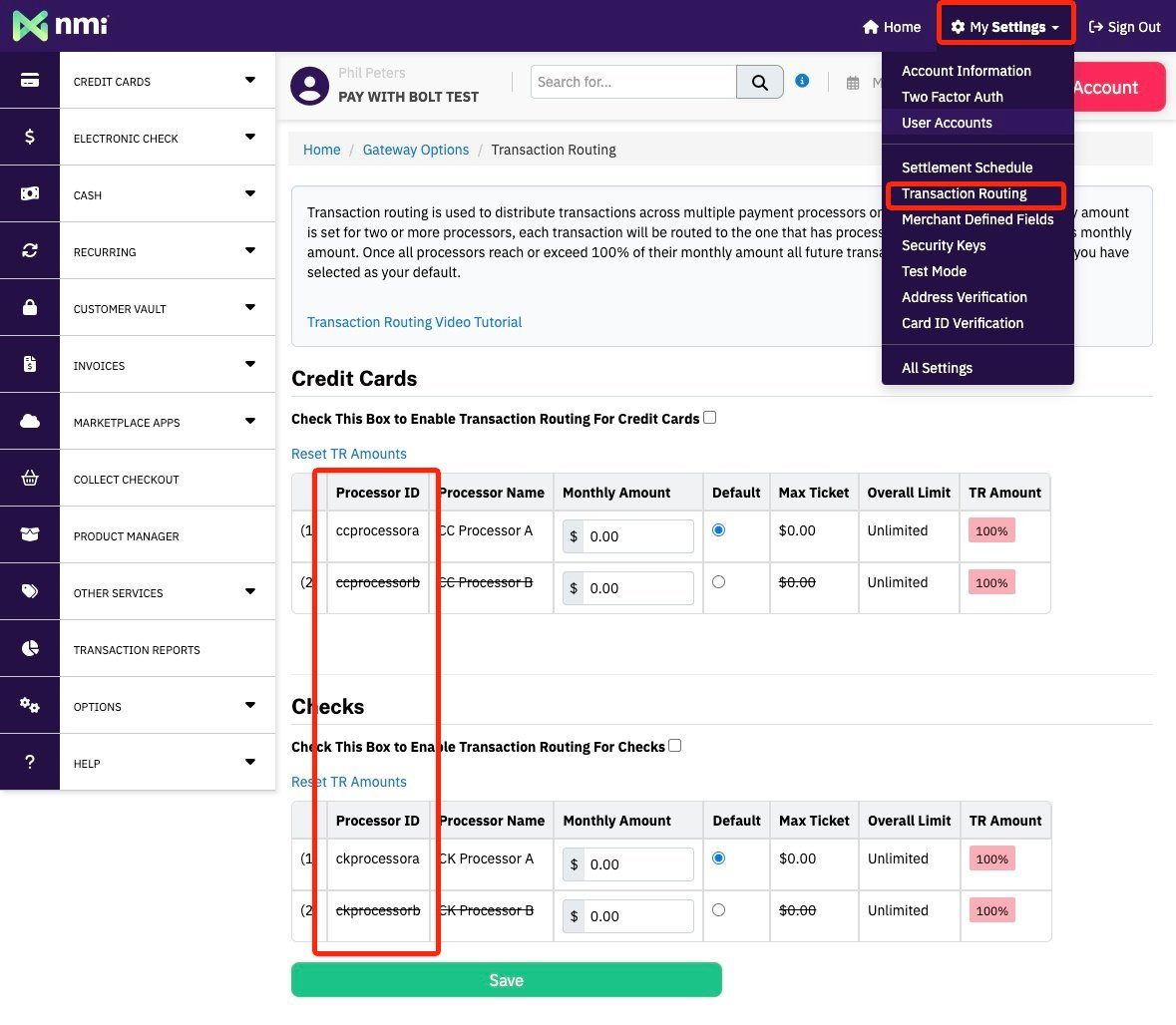The height and width of the screenshot is (1025, 1176).
Task: Select User Accounts menu item
Action: point(947,123)
